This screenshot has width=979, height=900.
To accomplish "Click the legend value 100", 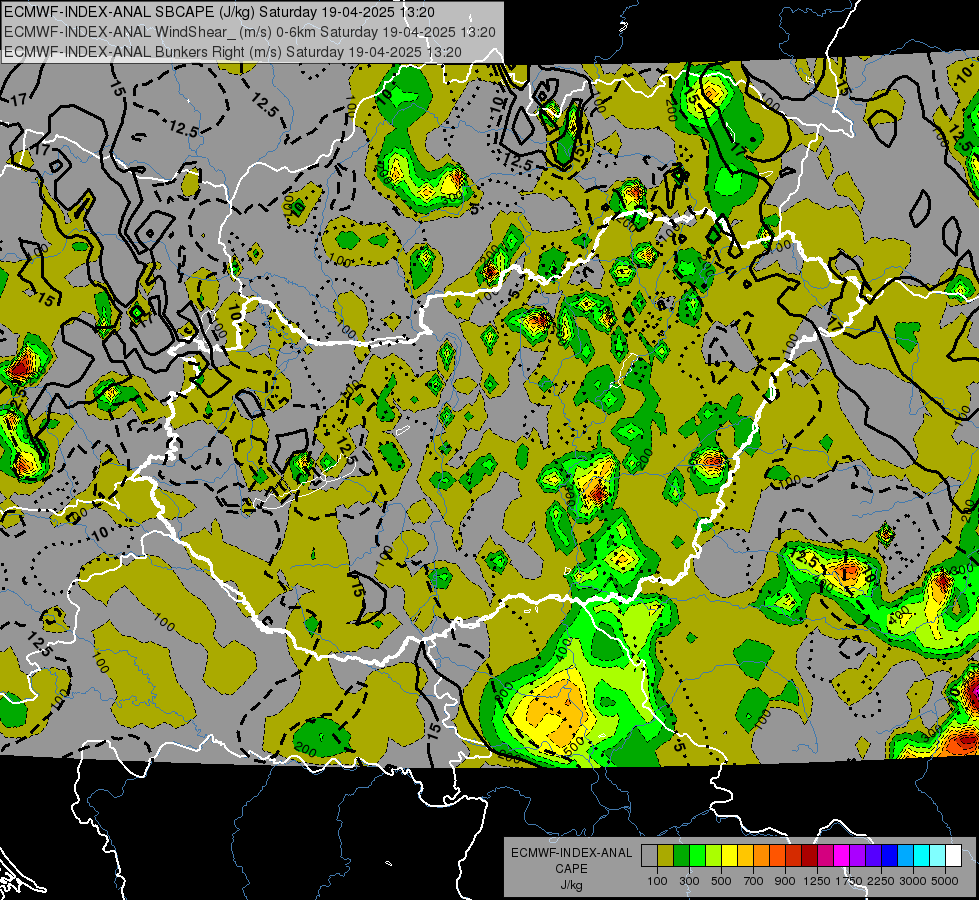I will (657, 881).
